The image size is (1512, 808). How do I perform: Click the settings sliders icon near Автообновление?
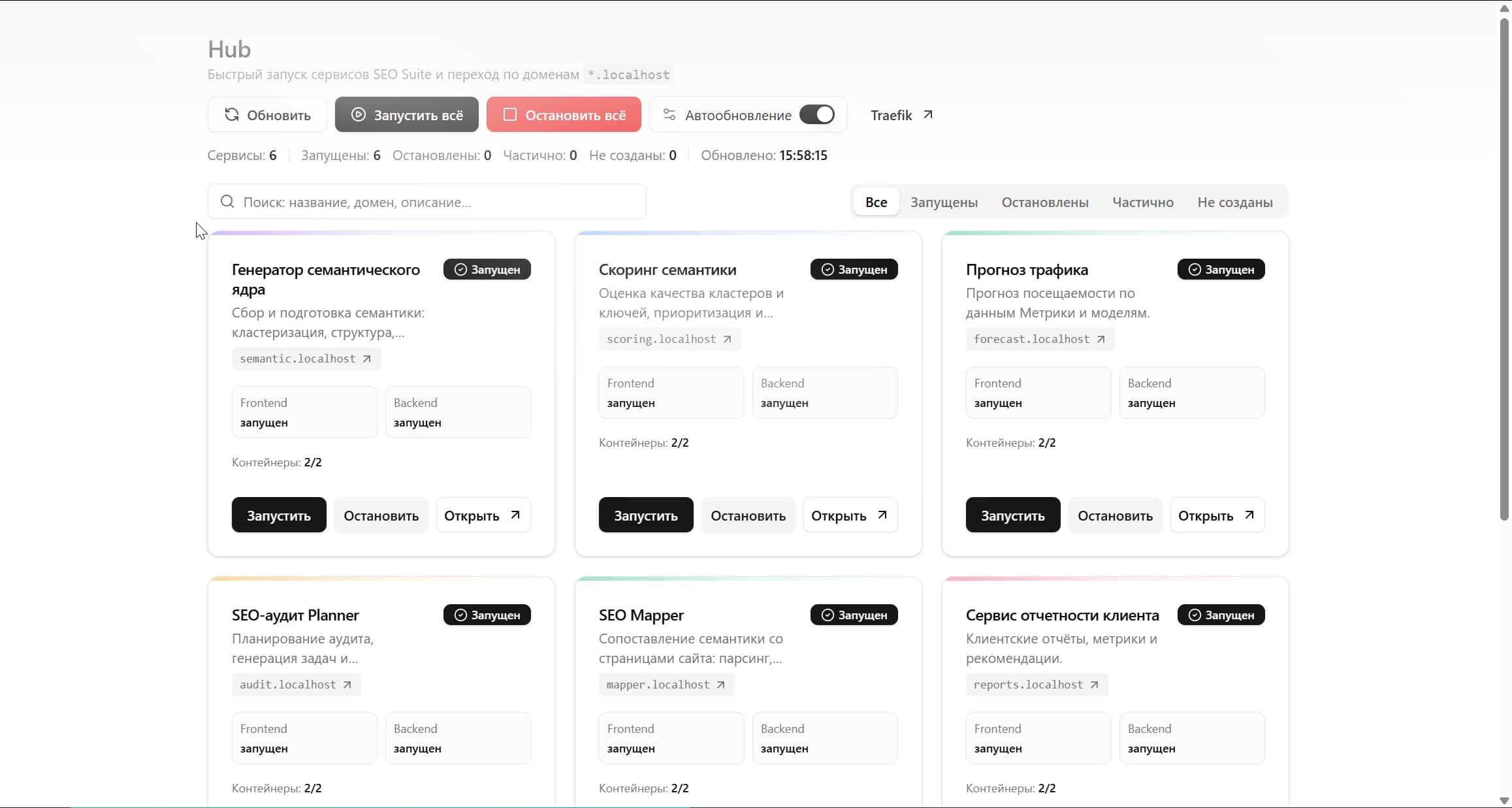click(669, 115)
